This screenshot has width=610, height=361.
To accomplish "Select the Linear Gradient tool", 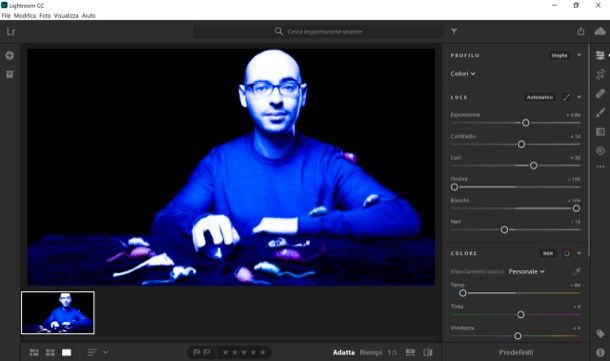I will (600, 132).
